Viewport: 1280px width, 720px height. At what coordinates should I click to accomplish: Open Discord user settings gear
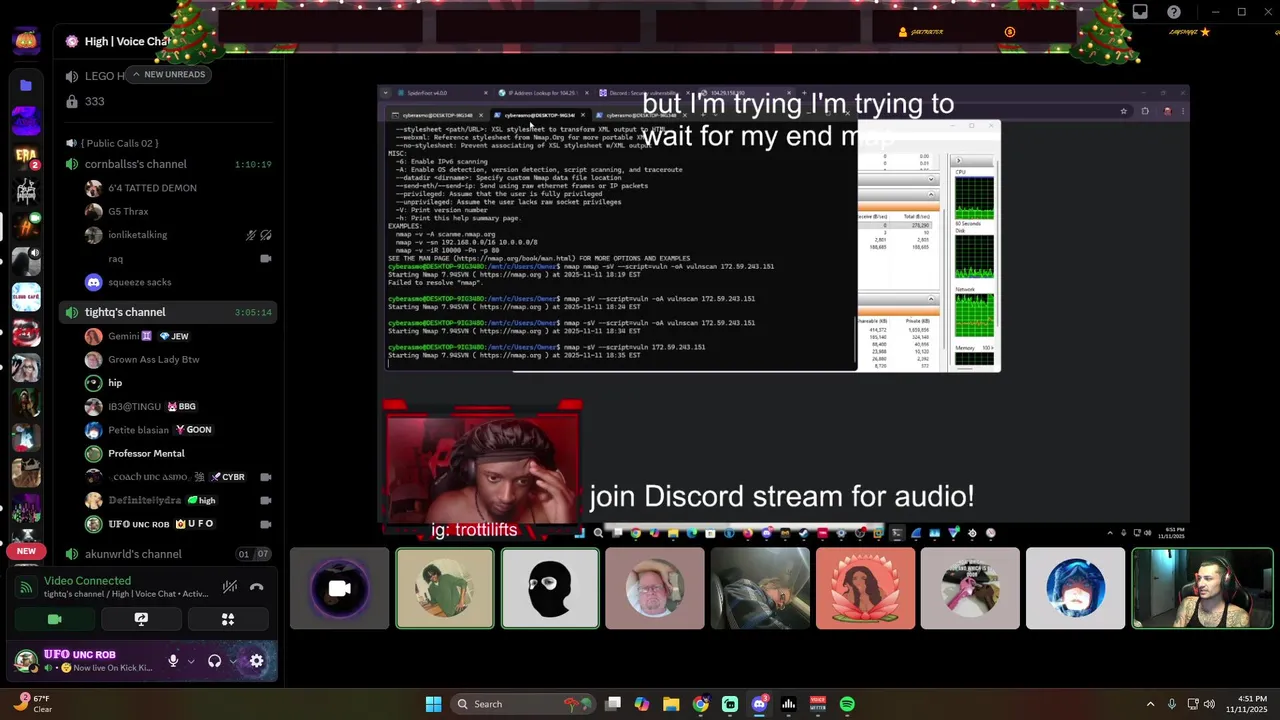coord(257,661)
